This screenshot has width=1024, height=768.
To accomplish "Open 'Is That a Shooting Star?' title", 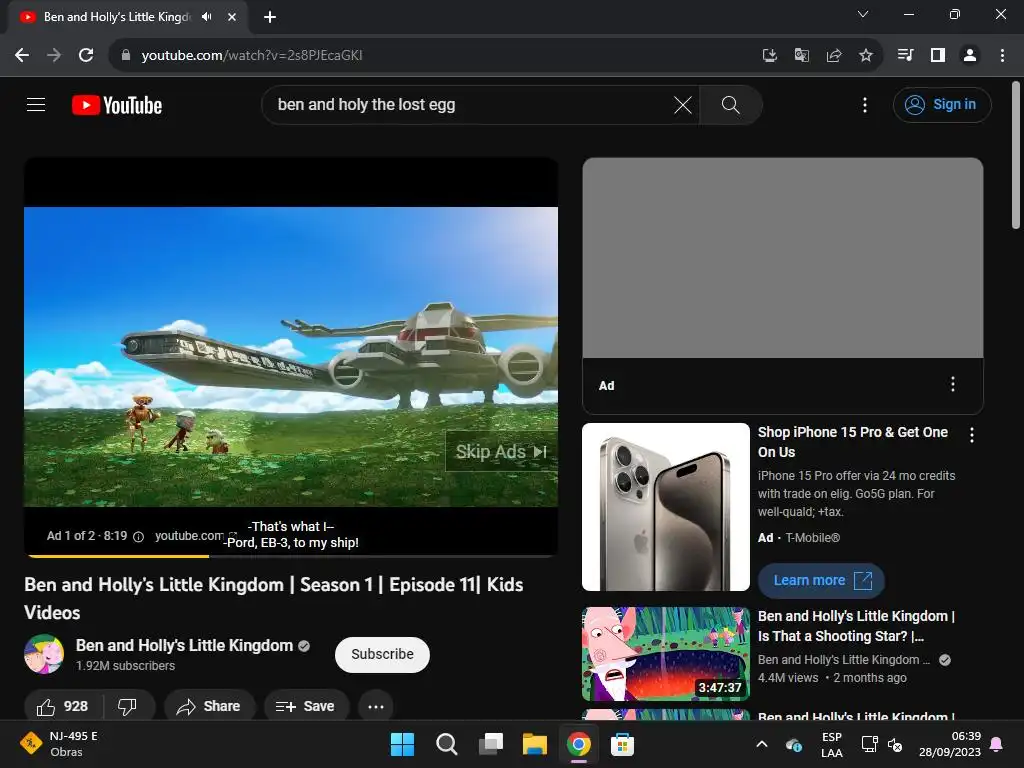I will pyautogui.click(x=856, y=626).
